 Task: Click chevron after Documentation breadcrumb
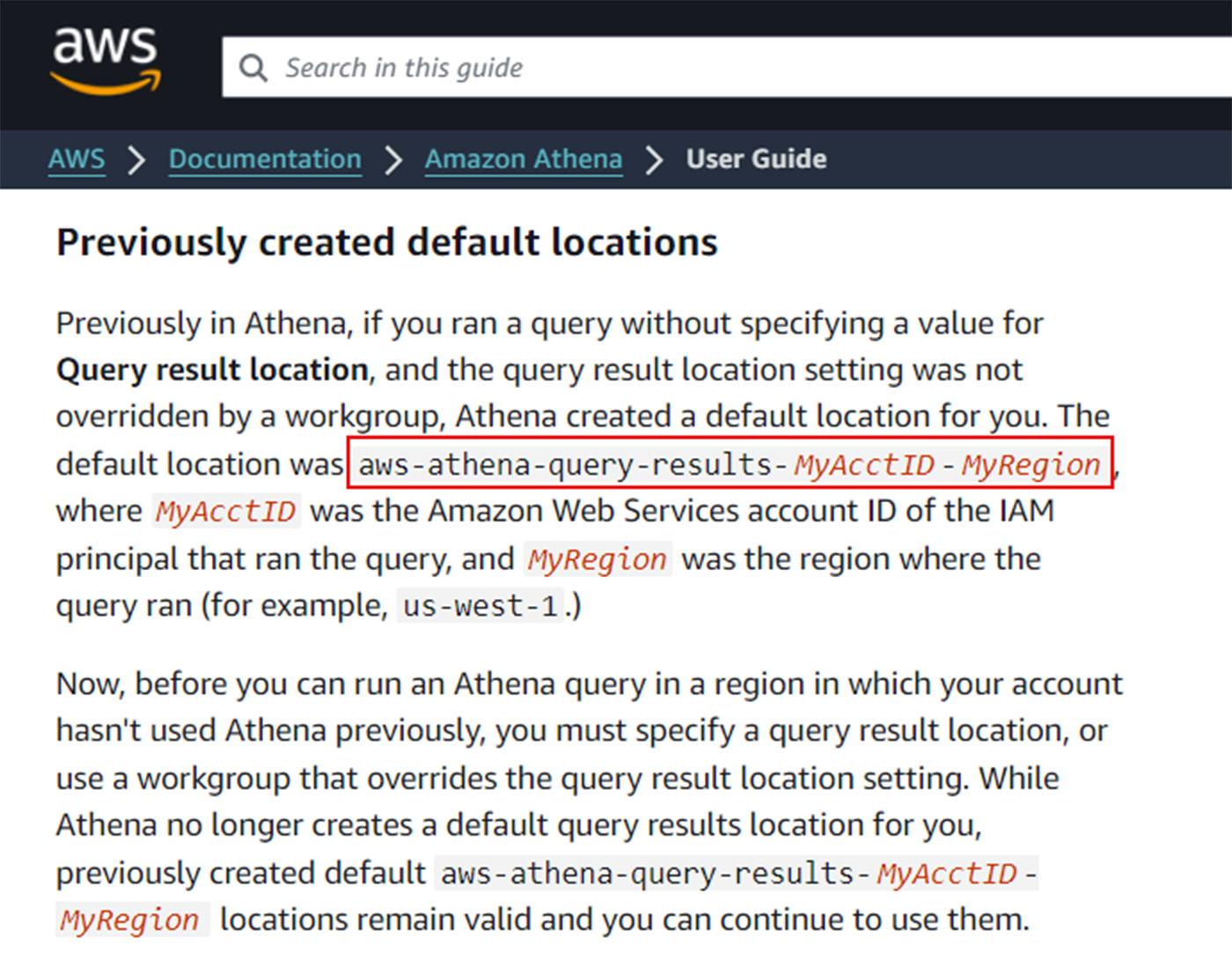[x=393, y=160]
